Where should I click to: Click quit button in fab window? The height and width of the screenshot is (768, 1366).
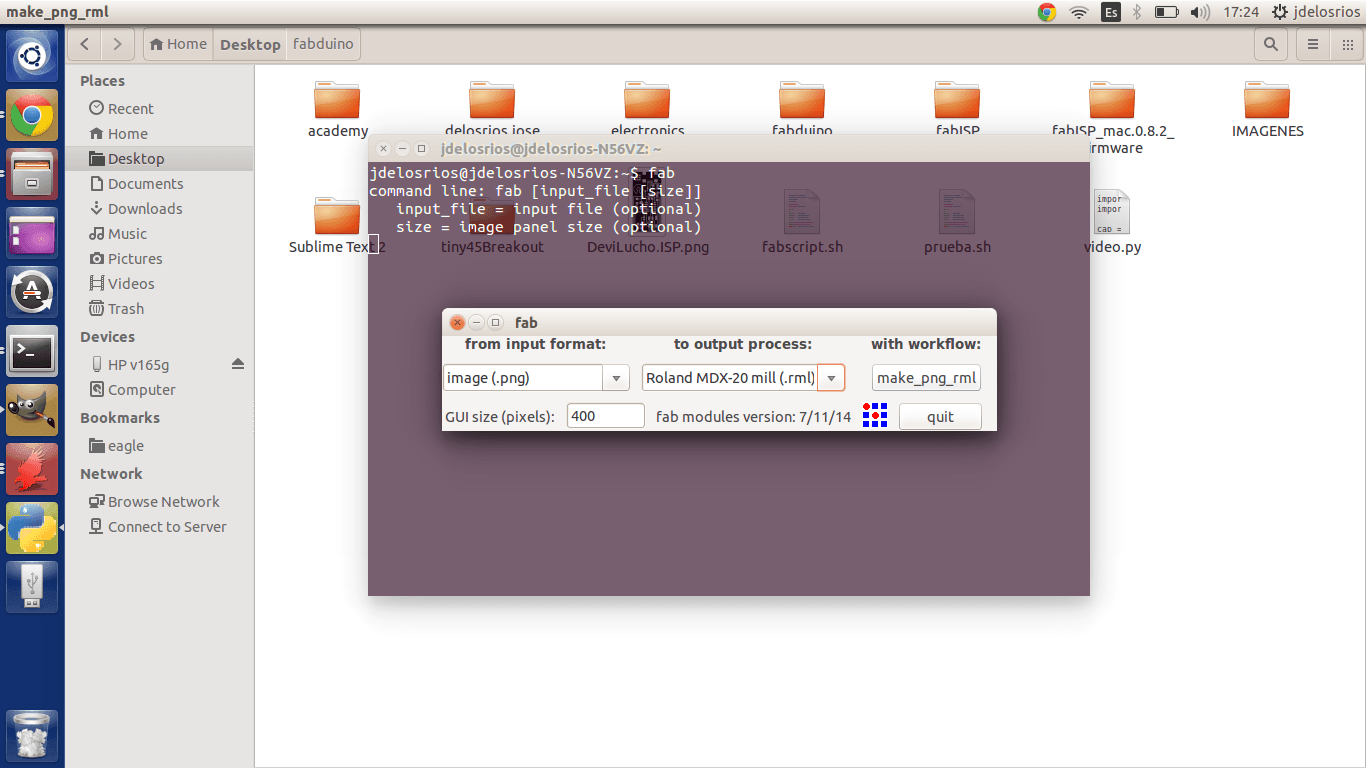tap(940, 416)
